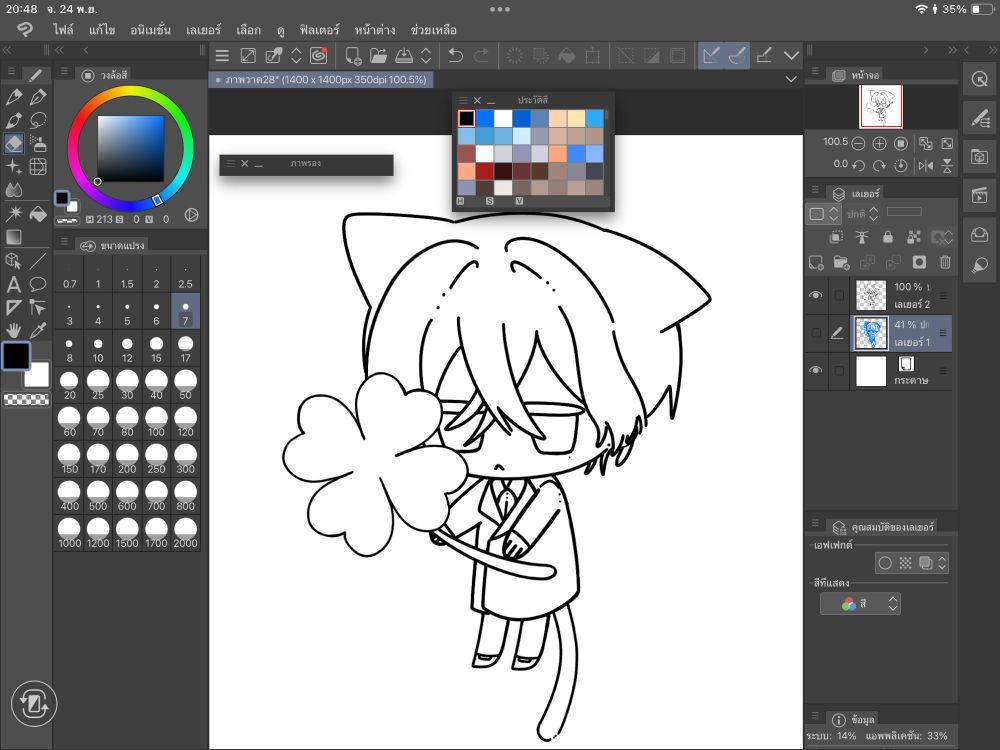
Task: Select brush size 0.7
Action: click(70, 276)
